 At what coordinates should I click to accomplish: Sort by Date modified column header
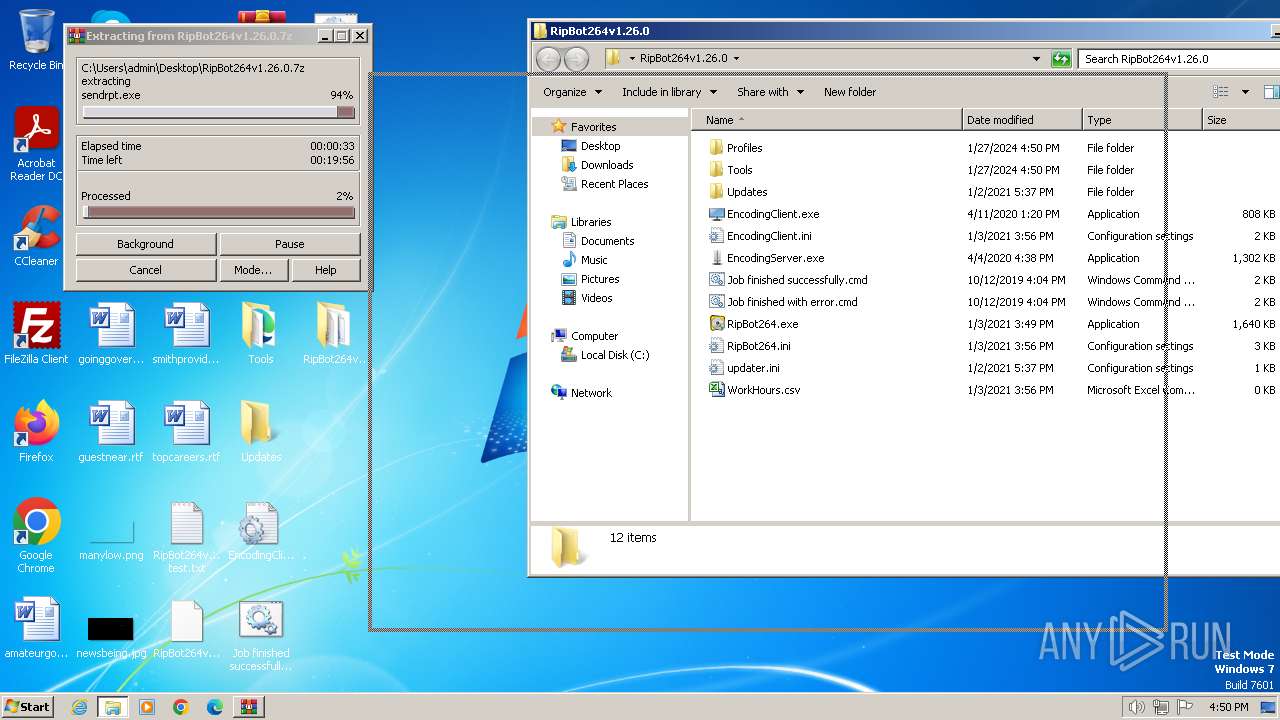pyautogui.click(x=1022, y=120)
